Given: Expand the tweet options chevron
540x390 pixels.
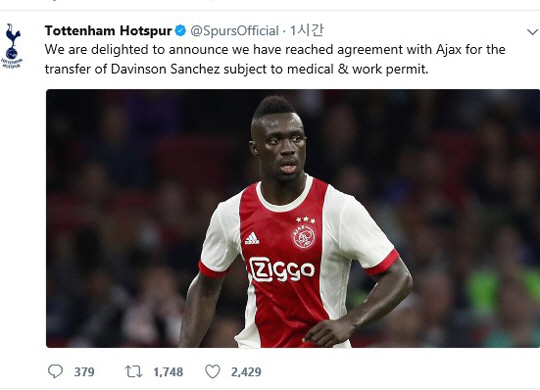Looking at the screenshot, I should coord(532,32).
